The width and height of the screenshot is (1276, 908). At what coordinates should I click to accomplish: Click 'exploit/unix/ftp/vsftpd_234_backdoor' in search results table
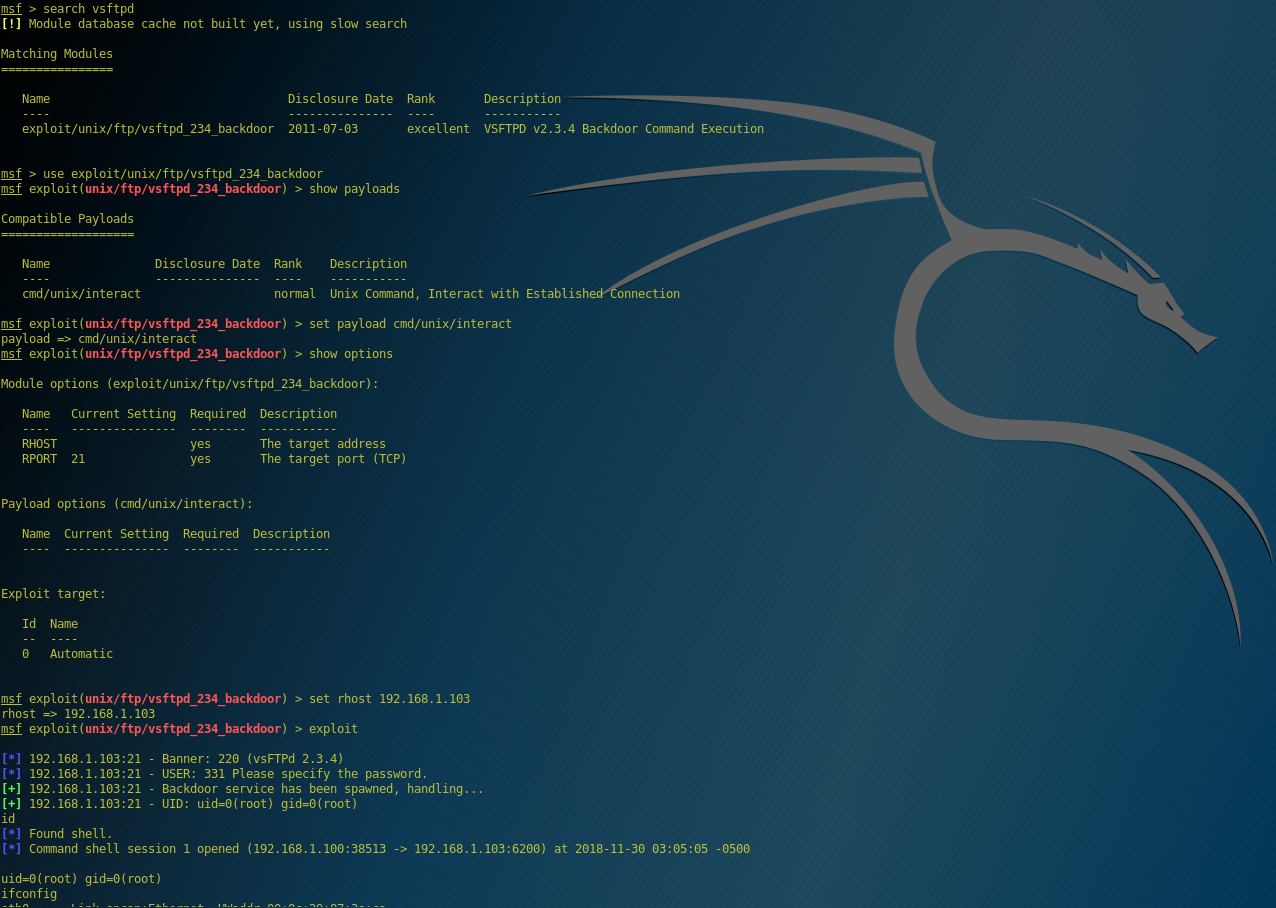click(x=148, y=129)
